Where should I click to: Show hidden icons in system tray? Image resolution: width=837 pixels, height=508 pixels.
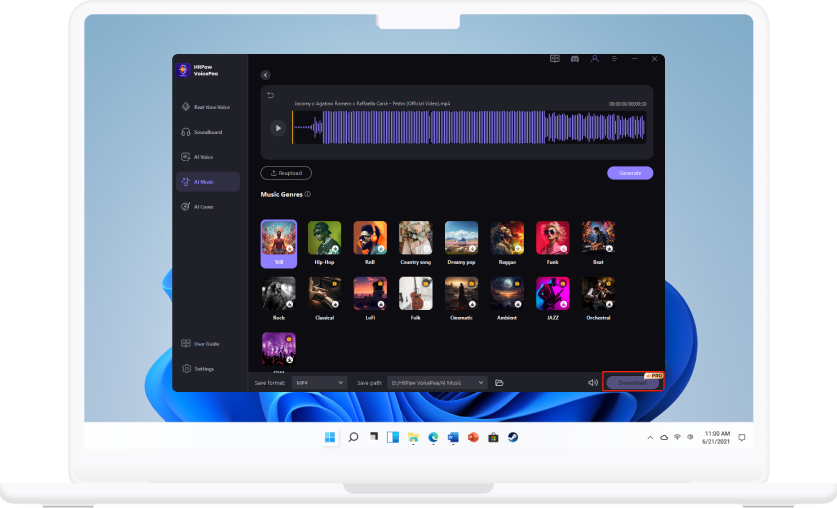pos(649,438)
